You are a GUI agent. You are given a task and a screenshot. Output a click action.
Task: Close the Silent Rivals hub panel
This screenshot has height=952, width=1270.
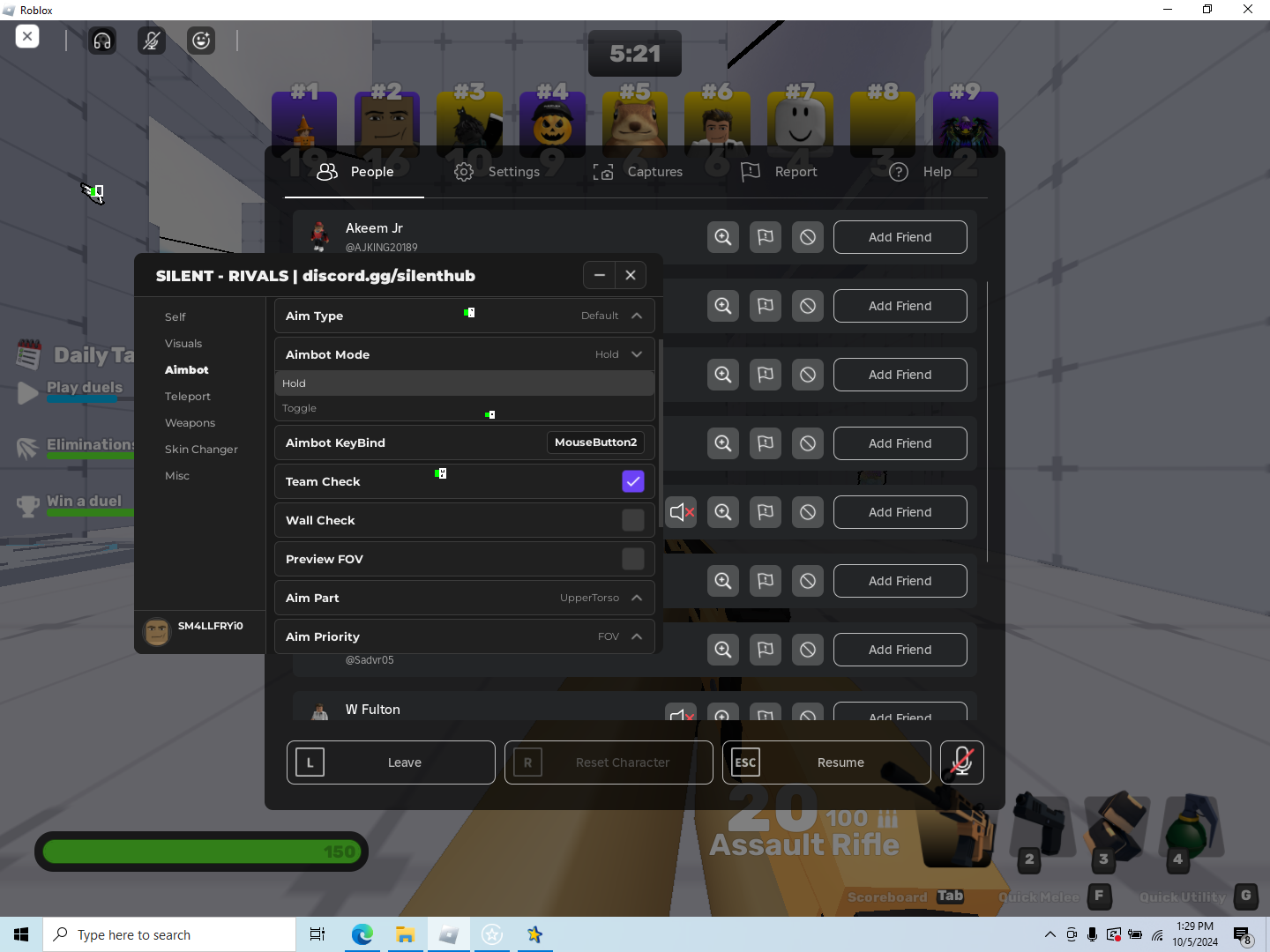[631, 275]
